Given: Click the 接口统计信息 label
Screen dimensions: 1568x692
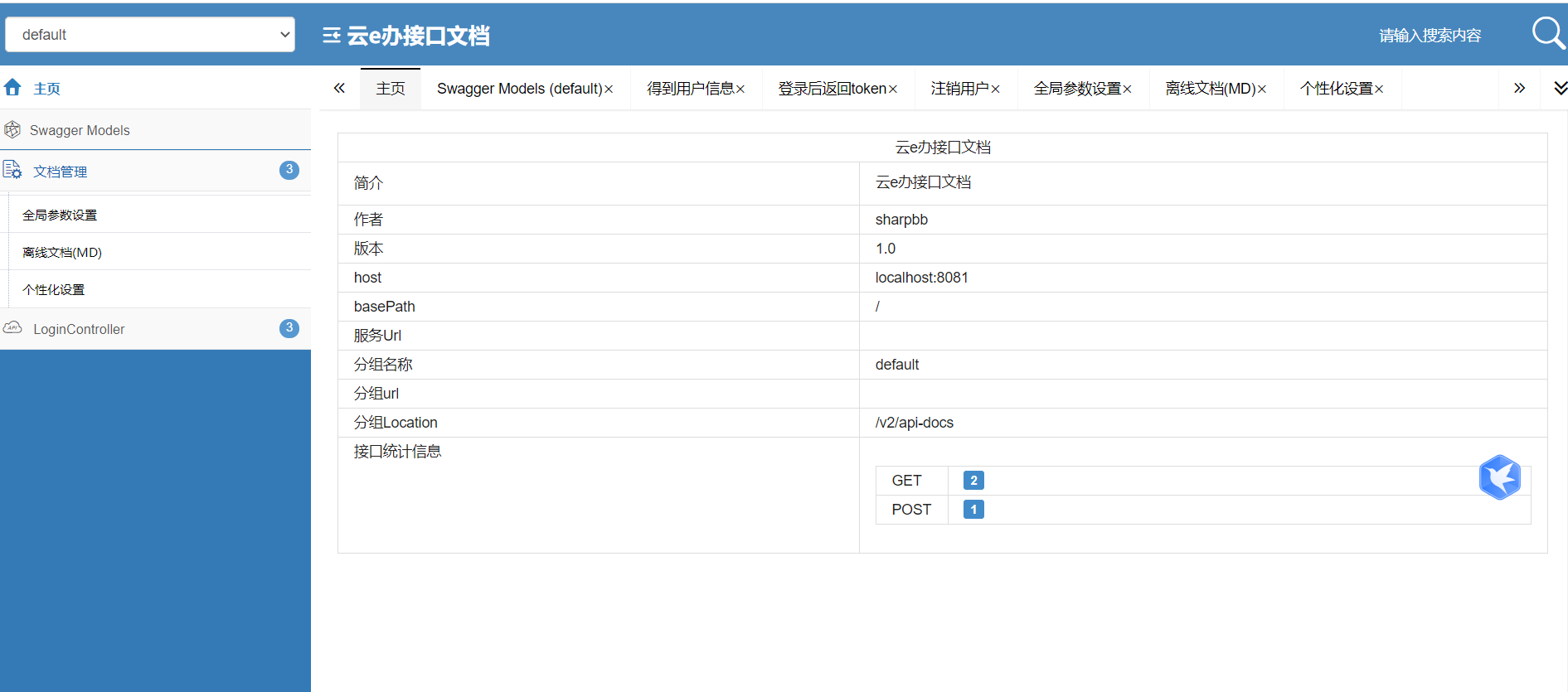Looking at the screenshot, I should (397, 452).
